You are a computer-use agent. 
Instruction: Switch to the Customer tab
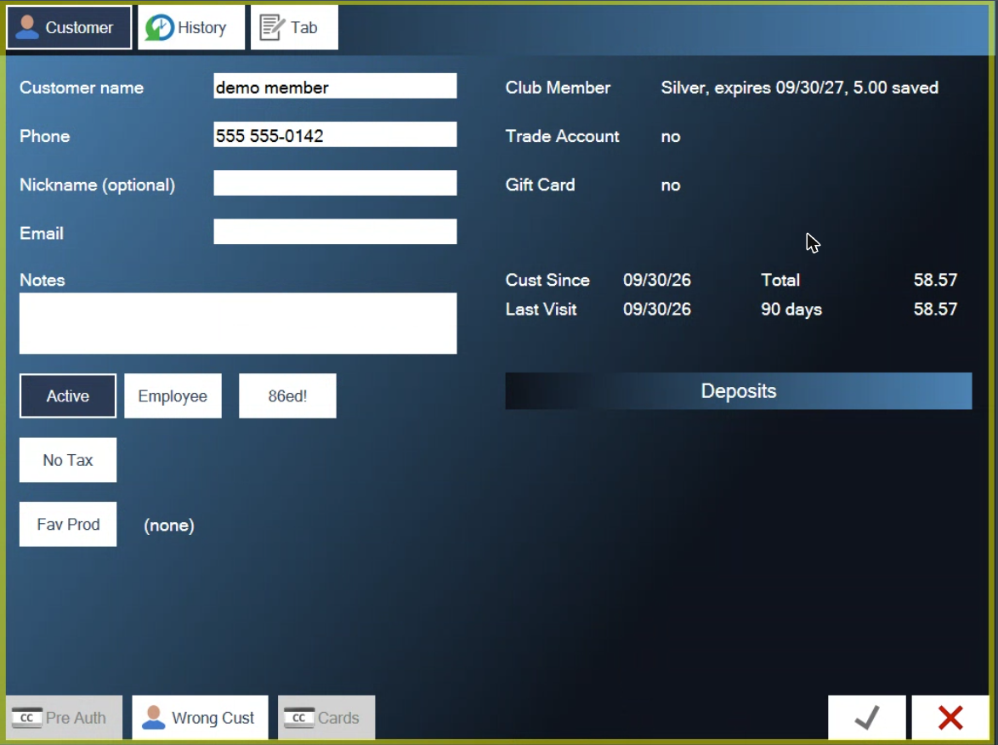pyautogui.click(x=69, y=27)
